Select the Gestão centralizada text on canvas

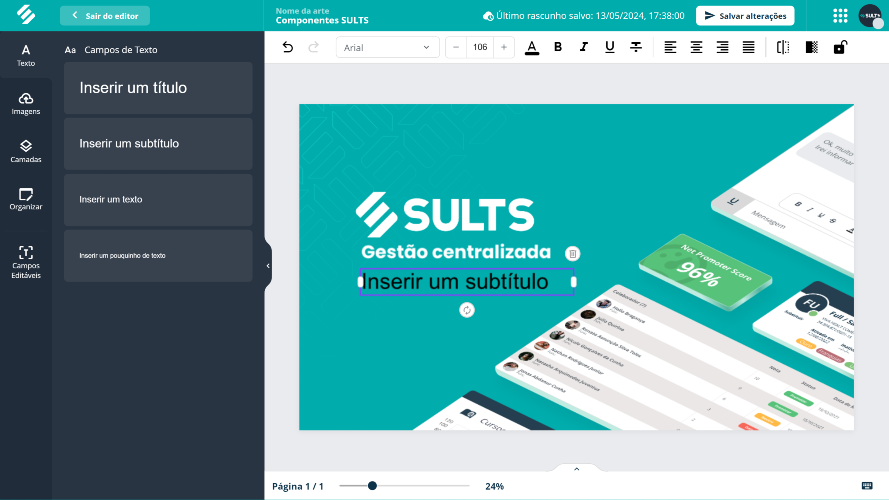(456, 252)
